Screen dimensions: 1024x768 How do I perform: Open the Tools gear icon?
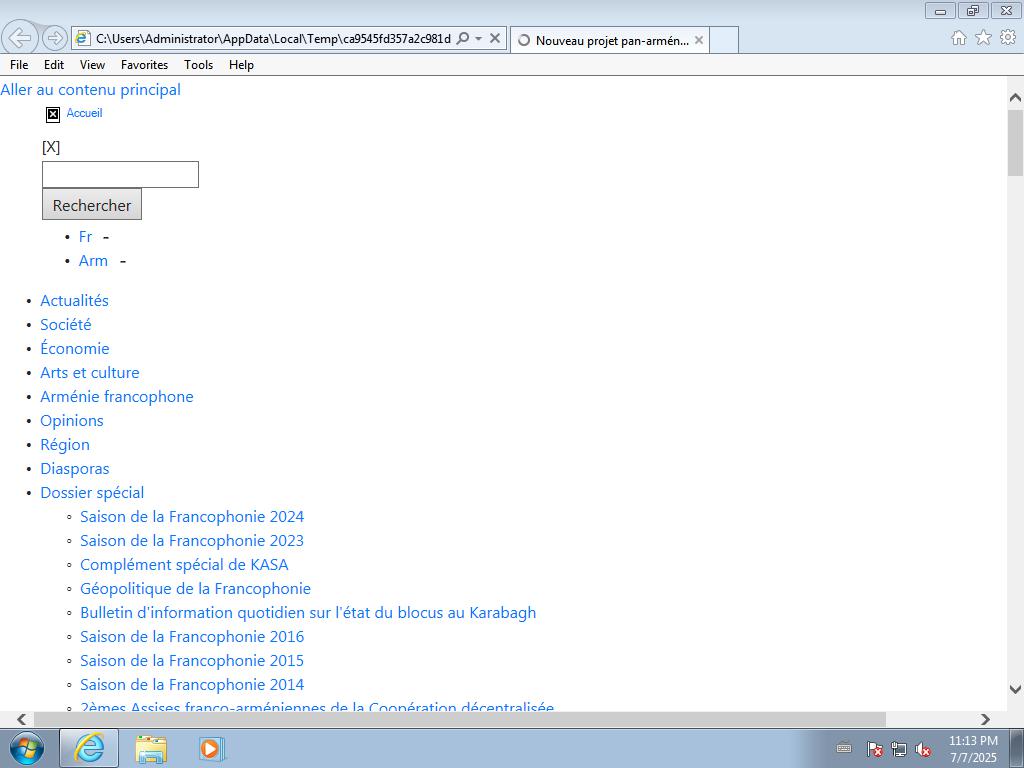[x=1007, y=38]
